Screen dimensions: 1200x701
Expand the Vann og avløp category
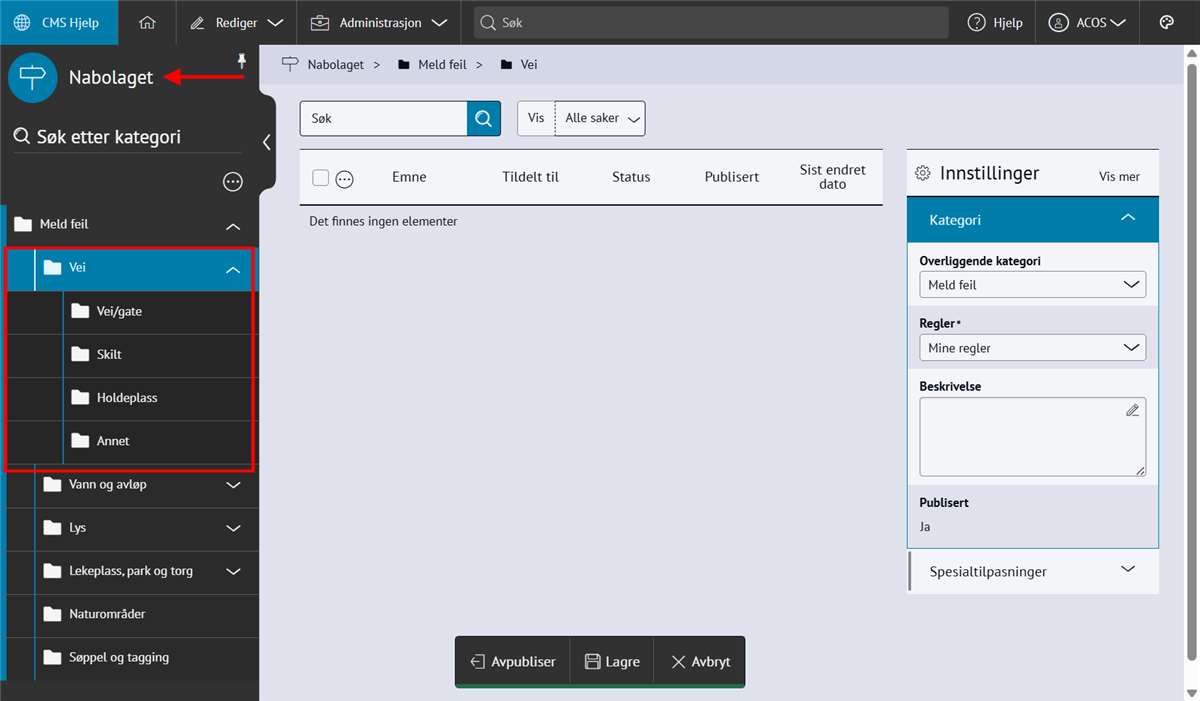[234, 485]
